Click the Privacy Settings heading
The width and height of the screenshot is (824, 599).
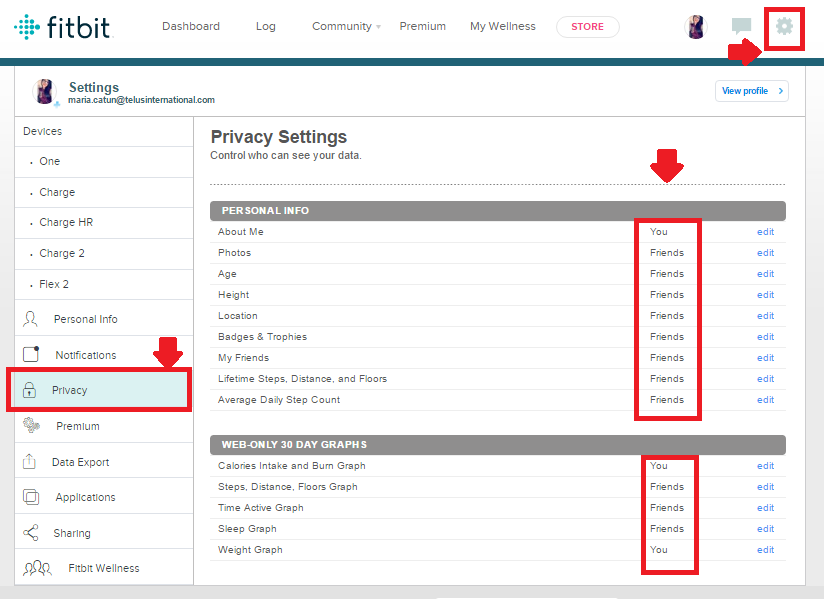tap(279, 137)
